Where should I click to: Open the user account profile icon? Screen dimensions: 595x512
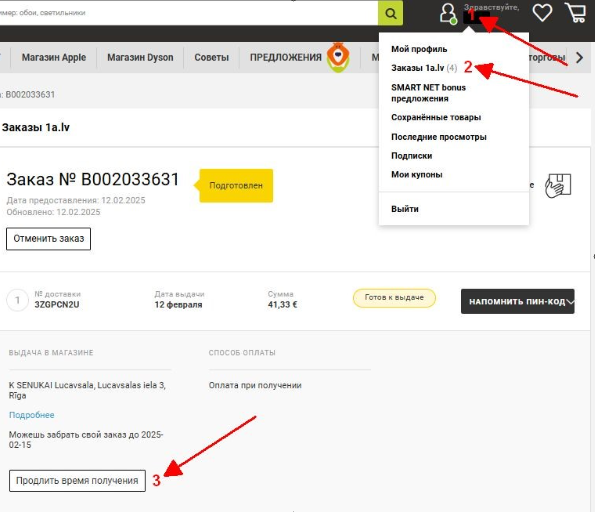448,14
